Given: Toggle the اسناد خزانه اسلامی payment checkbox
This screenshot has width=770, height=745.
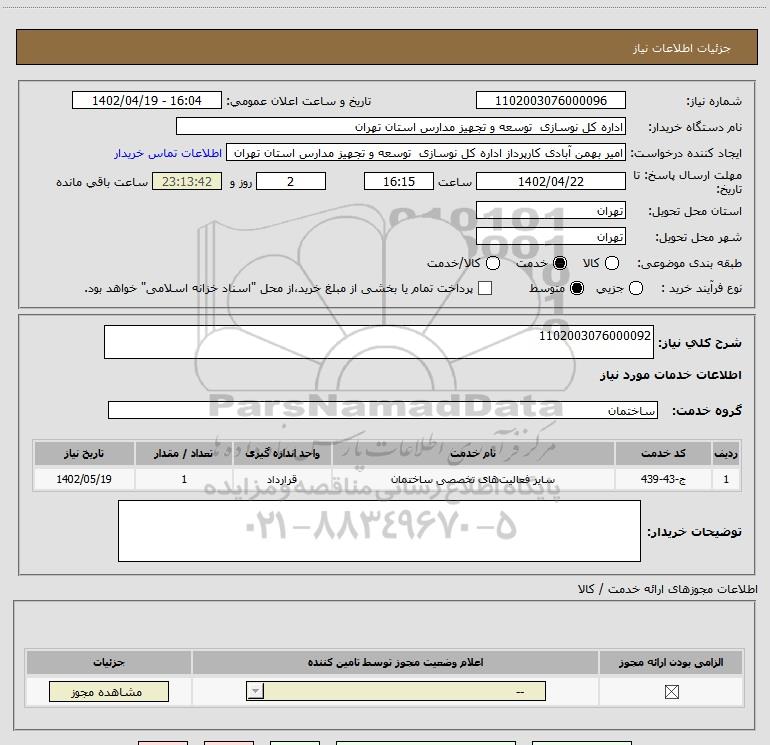Looking at the screenshot, I should (485, 288).
